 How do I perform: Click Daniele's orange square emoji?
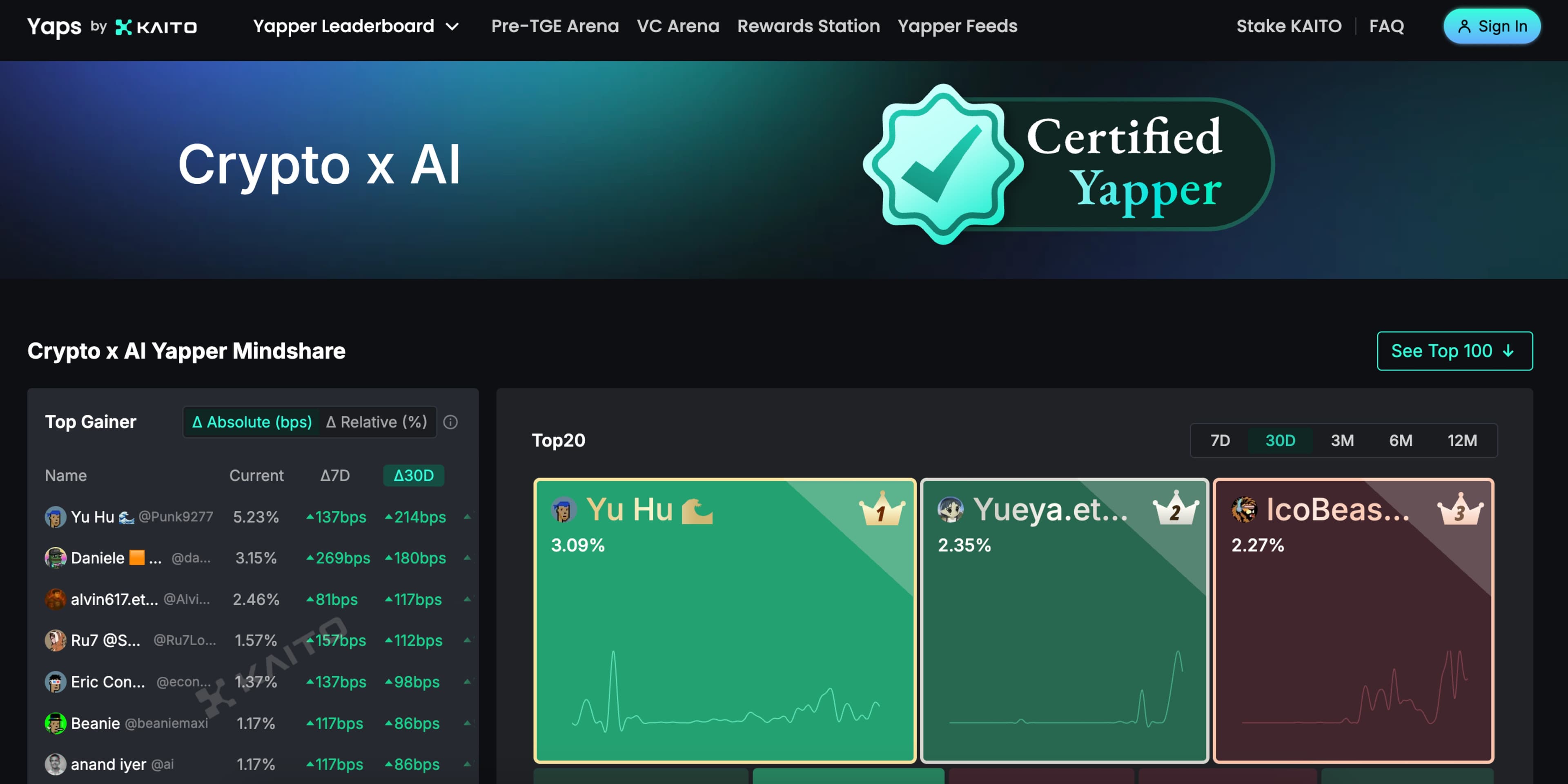[x=137, y=557]
